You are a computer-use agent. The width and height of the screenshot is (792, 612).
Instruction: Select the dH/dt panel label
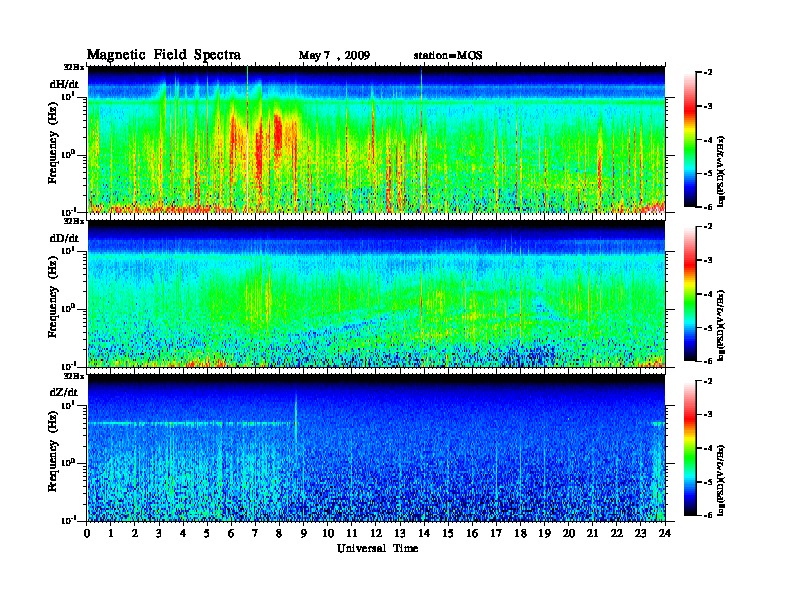[x=64, y=84]
